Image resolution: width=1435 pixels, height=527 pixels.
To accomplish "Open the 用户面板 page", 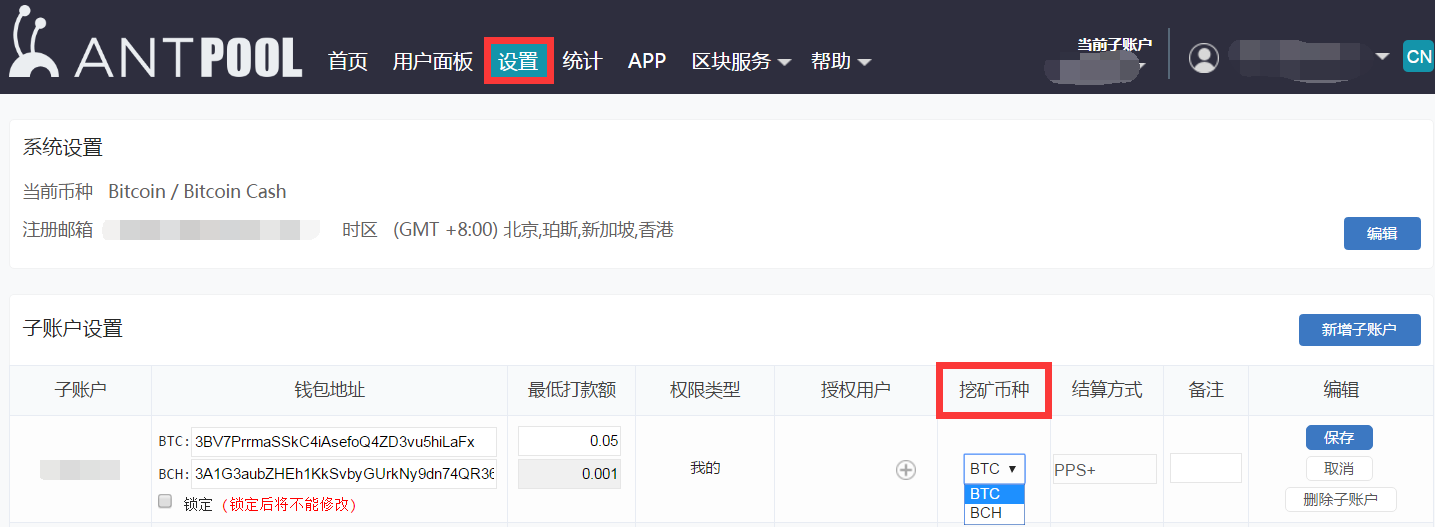I will tap(432, 62).
